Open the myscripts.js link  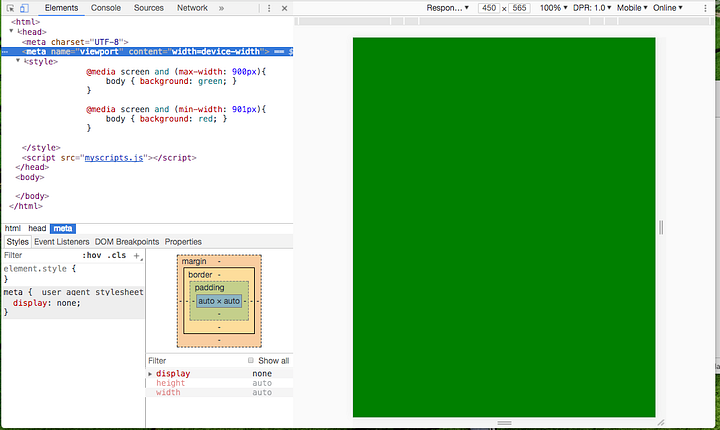(114, 158)
